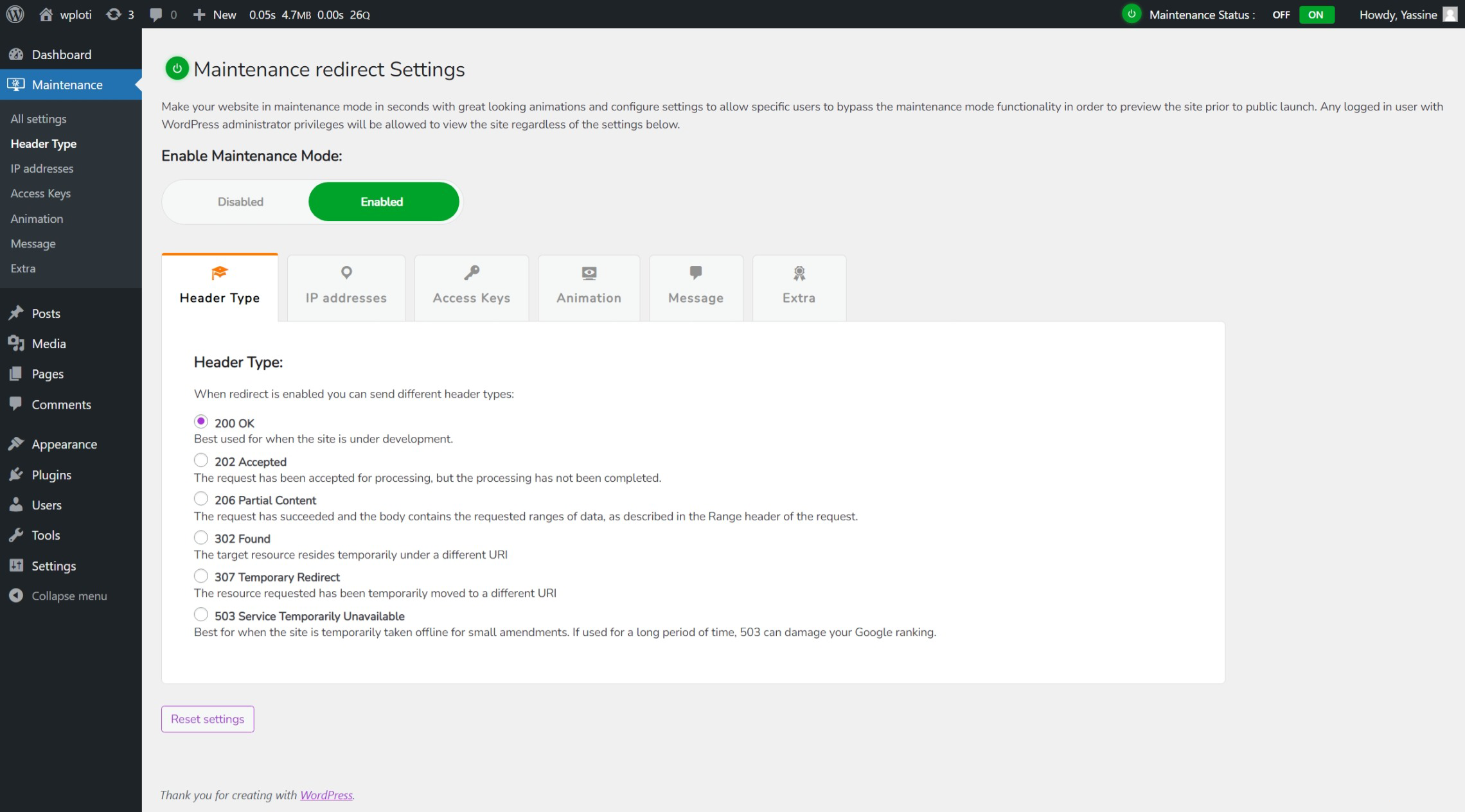Click the Animation tab icon
This screenshot has height=812, width=1465.
click(588, 273)
